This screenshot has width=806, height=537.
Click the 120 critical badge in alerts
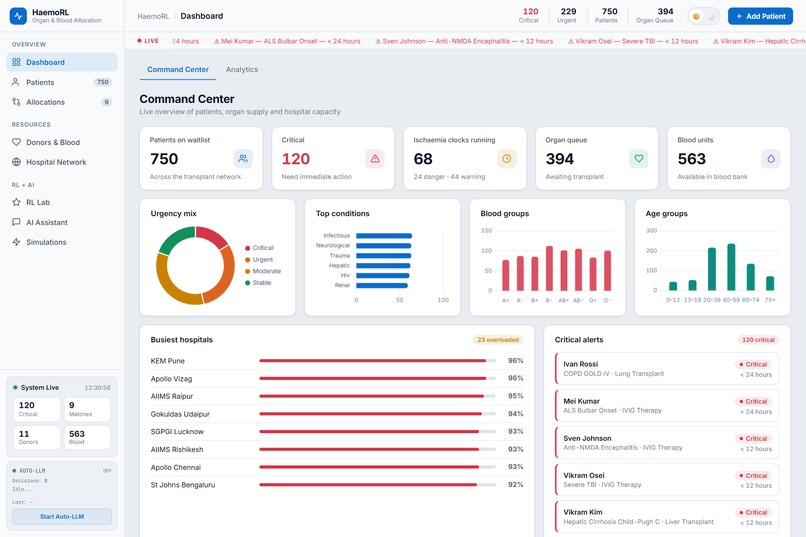(758, 340)
